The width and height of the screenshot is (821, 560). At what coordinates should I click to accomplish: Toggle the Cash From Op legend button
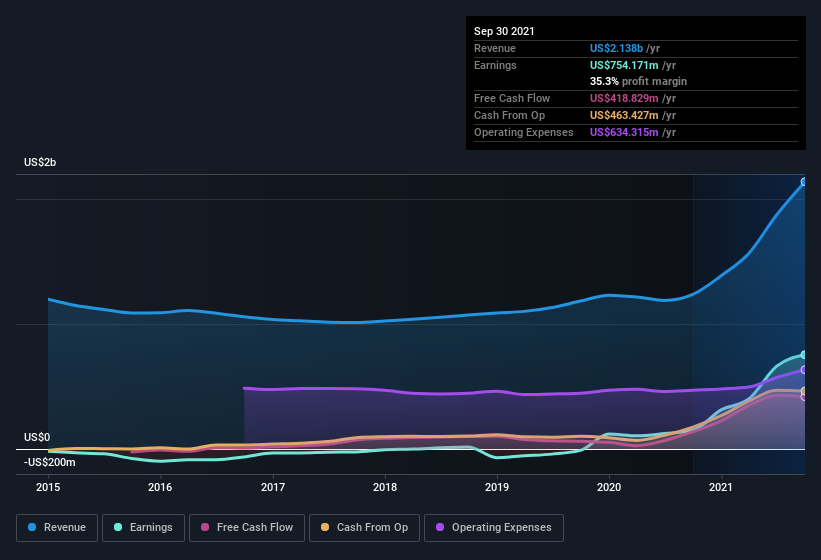pos(364,528)
